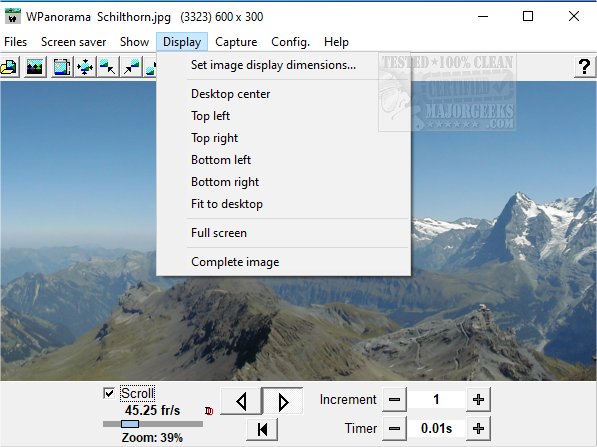Decrease the Timer value with minus
Viewport: 597px width, 447px height.
[394, 428]
